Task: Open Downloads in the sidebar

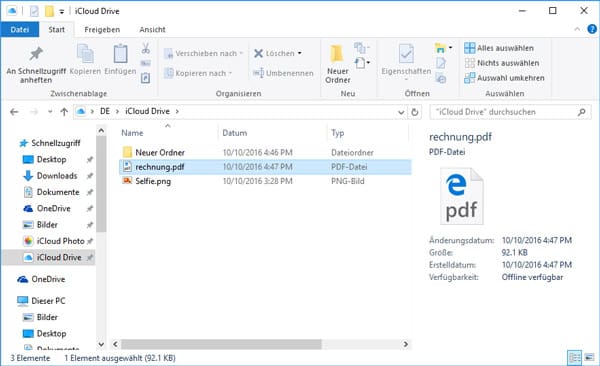Action: click(57, 176)
